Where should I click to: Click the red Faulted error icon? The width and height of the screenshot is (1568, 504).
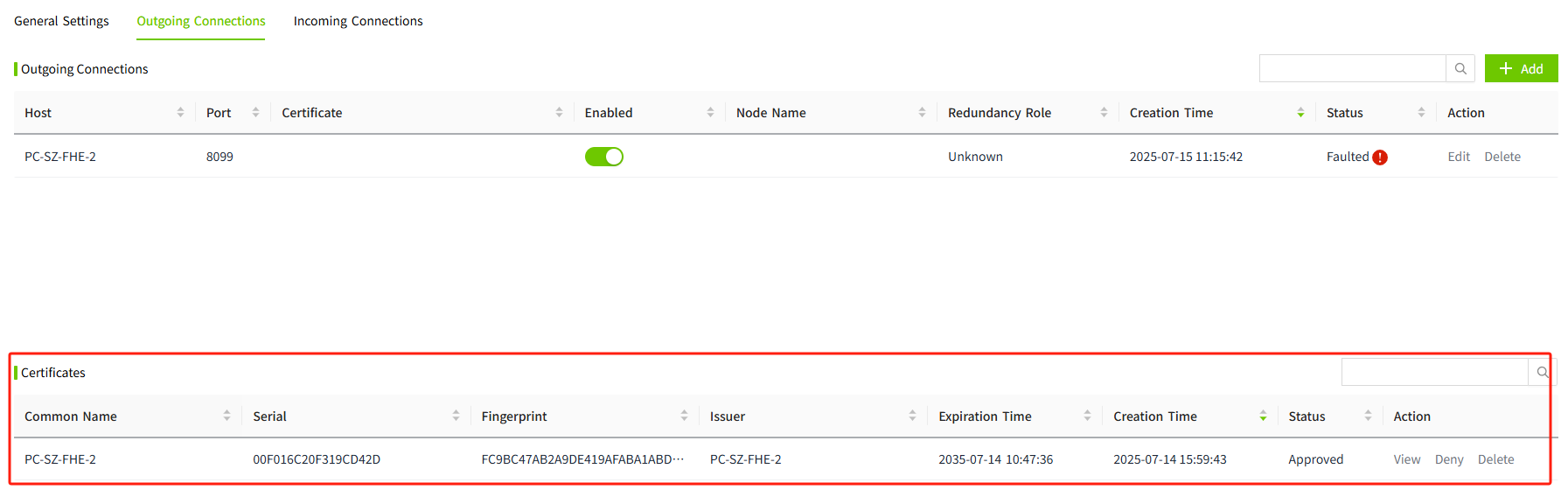tap(1380, 157)
